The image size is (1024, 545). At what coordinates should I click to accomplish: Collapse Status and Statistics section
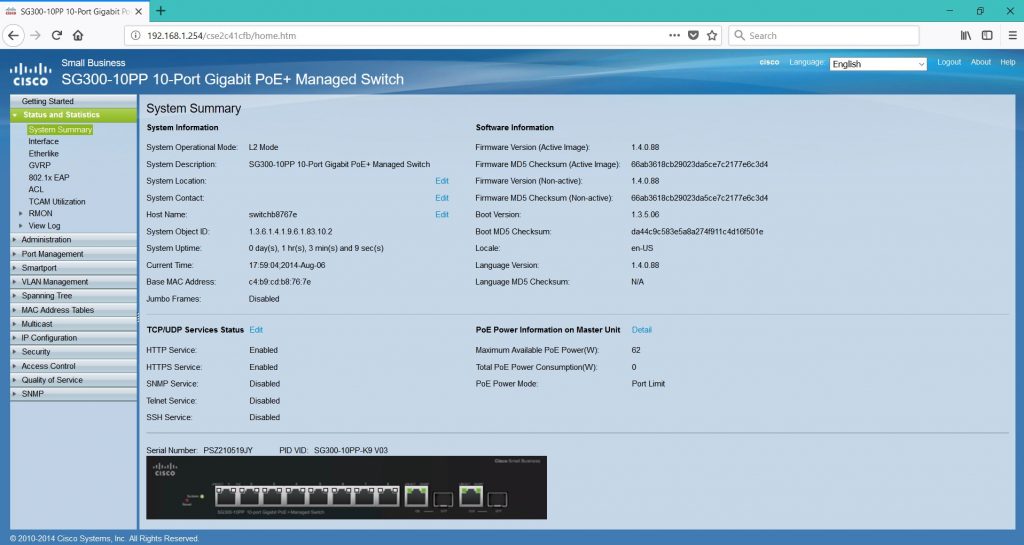tap(73, 115)
